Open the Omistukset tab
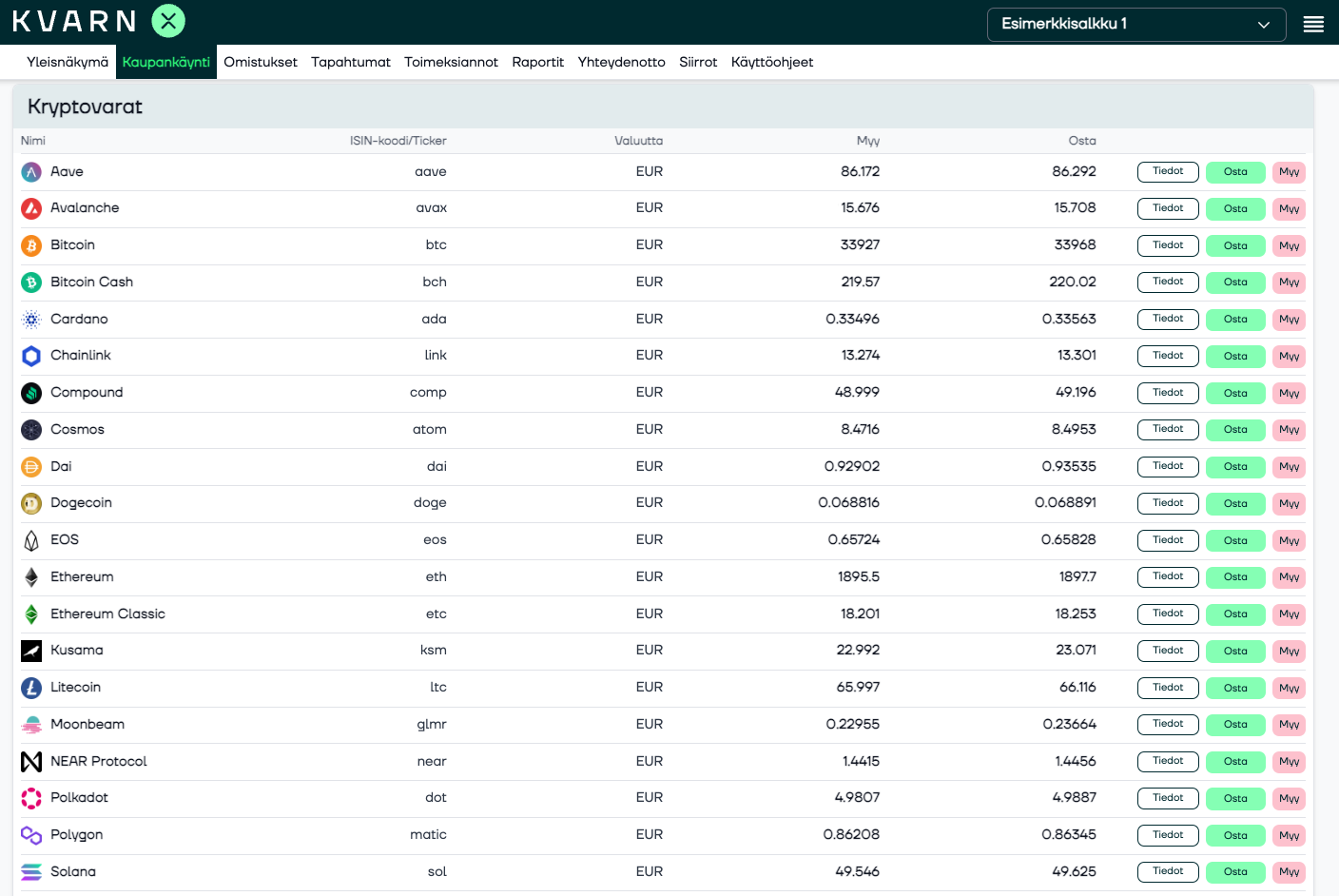The height and width of the screenshot is (896, 1339). coord(261,62)
